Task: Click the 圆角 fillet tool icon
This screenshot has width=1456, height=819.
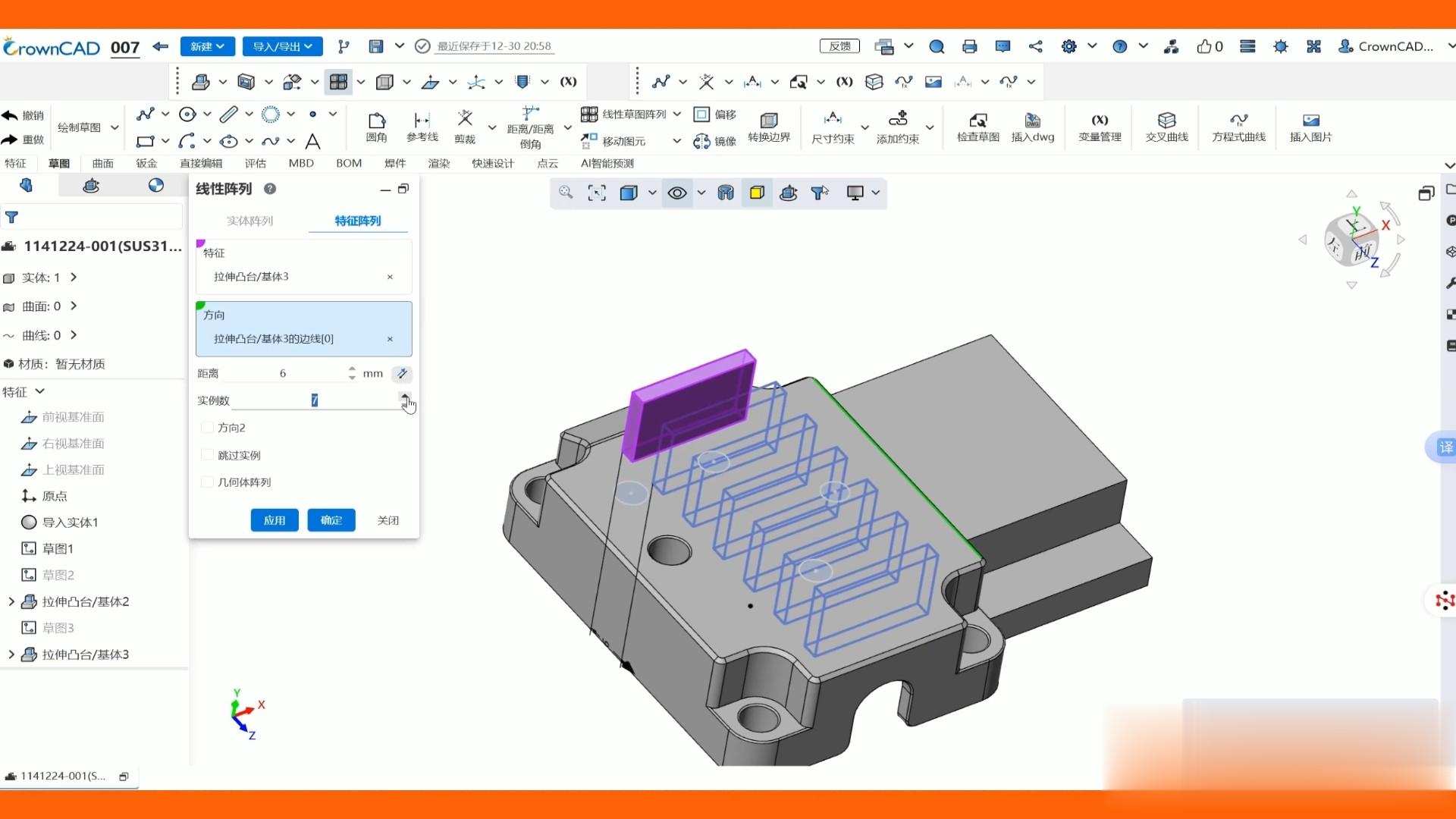Action: (376, 126)
